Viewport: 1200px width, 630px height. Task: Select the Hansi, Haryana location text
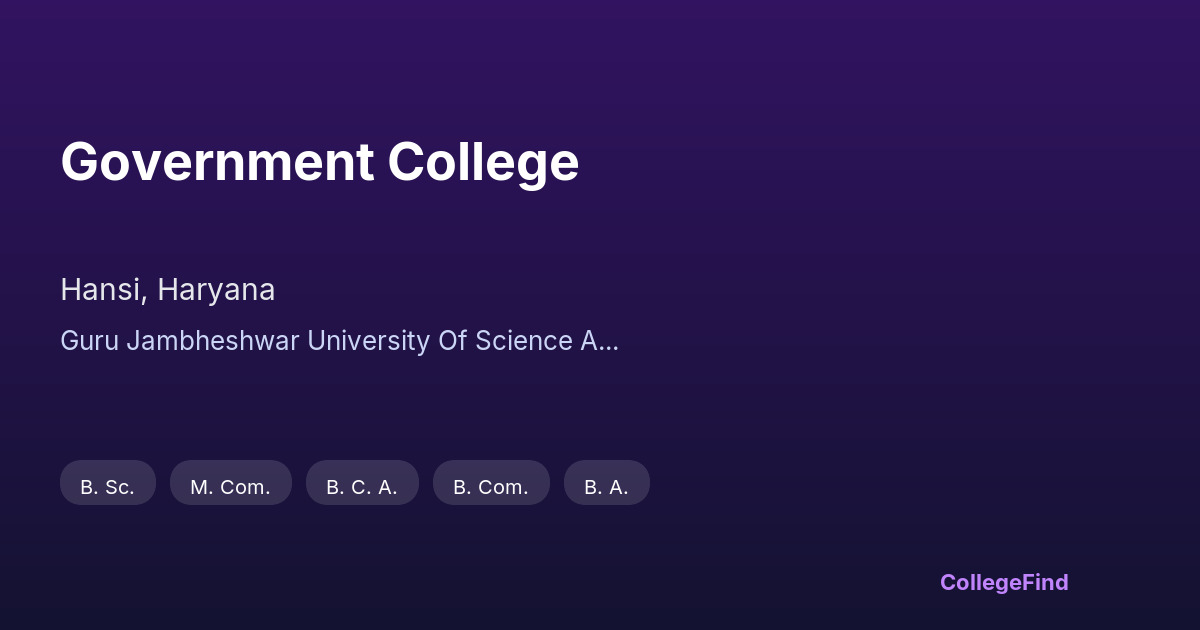tap(167, 290)
